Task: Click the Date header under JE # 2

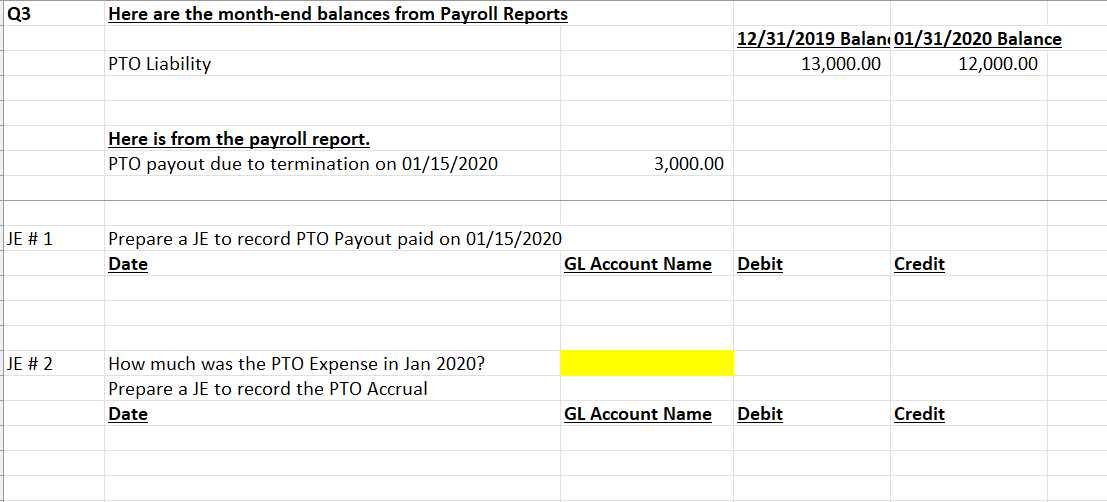Action: pos(128,414)
